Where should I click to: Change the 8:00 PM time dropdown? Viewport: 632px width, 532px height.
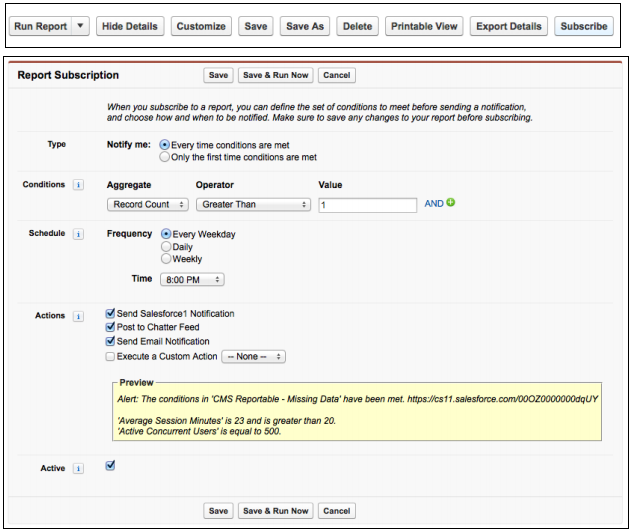pos(190,280)
